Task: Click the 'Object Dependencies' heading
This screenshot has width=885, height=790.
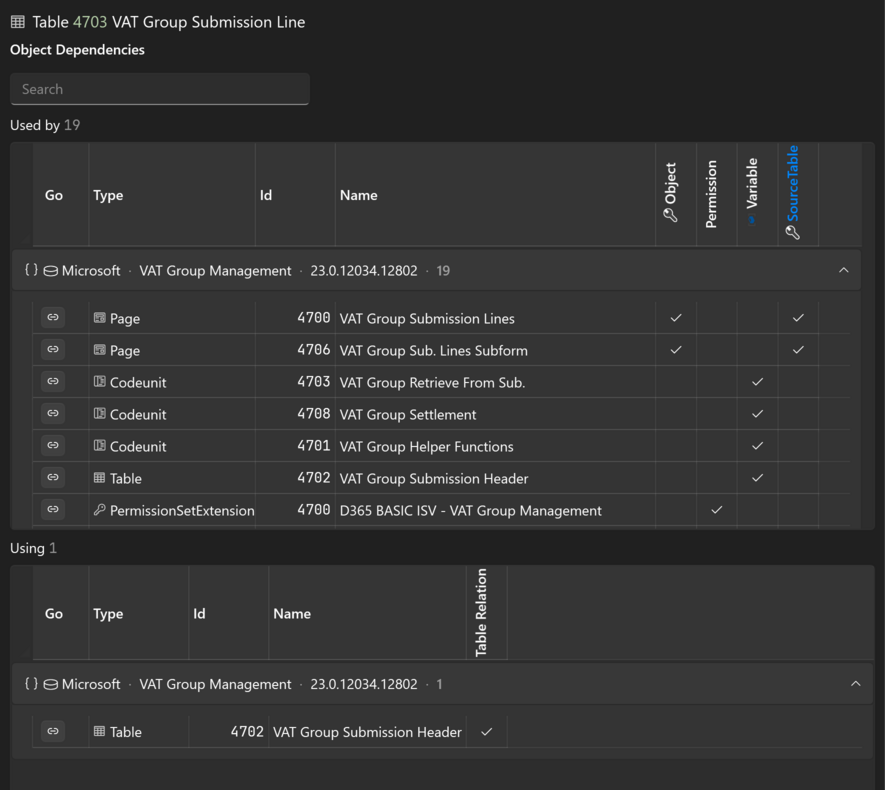Action: [77, 50]
